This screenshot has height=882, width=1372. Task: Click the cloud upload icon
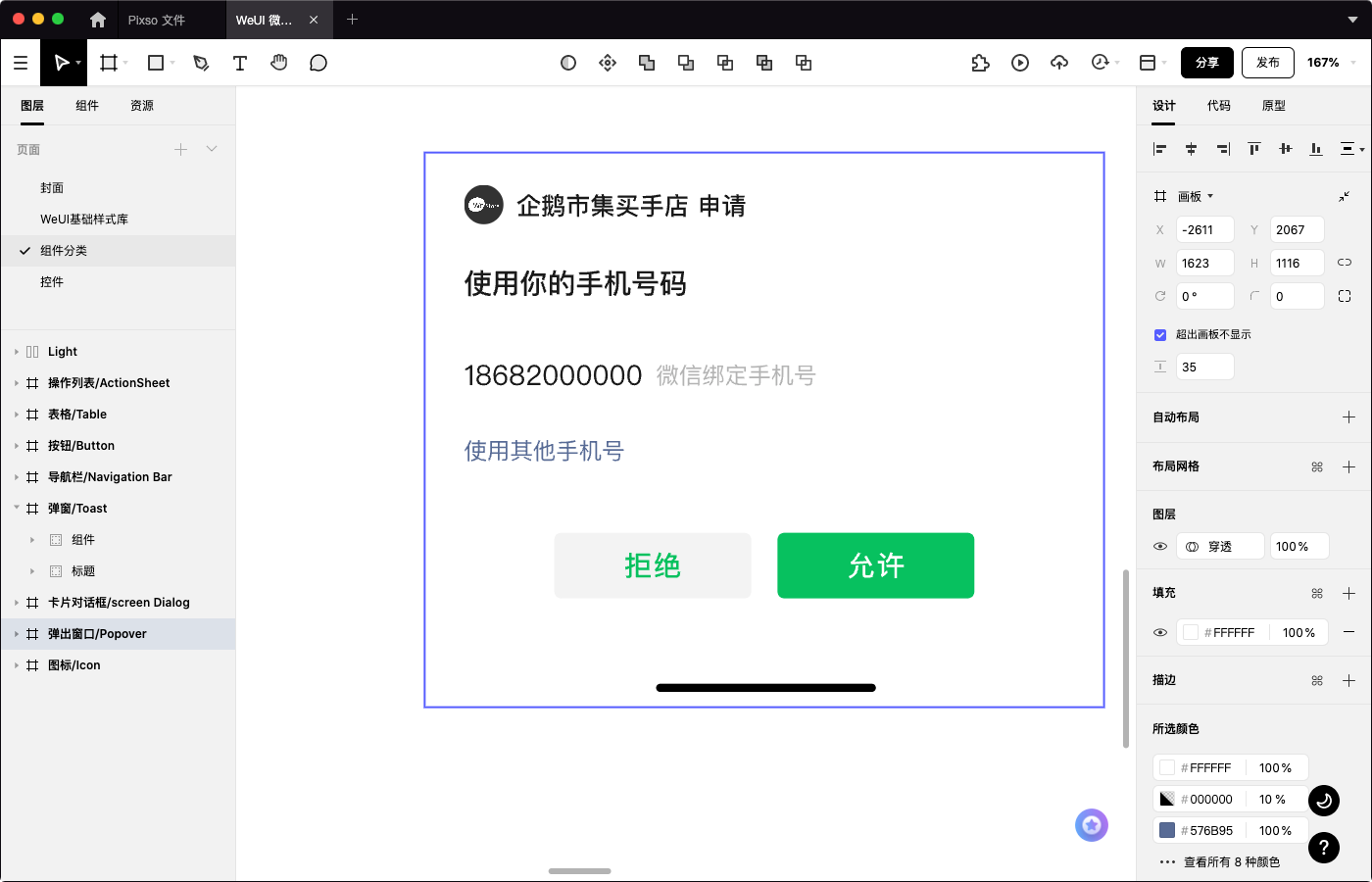click(x=1059, y=63)
